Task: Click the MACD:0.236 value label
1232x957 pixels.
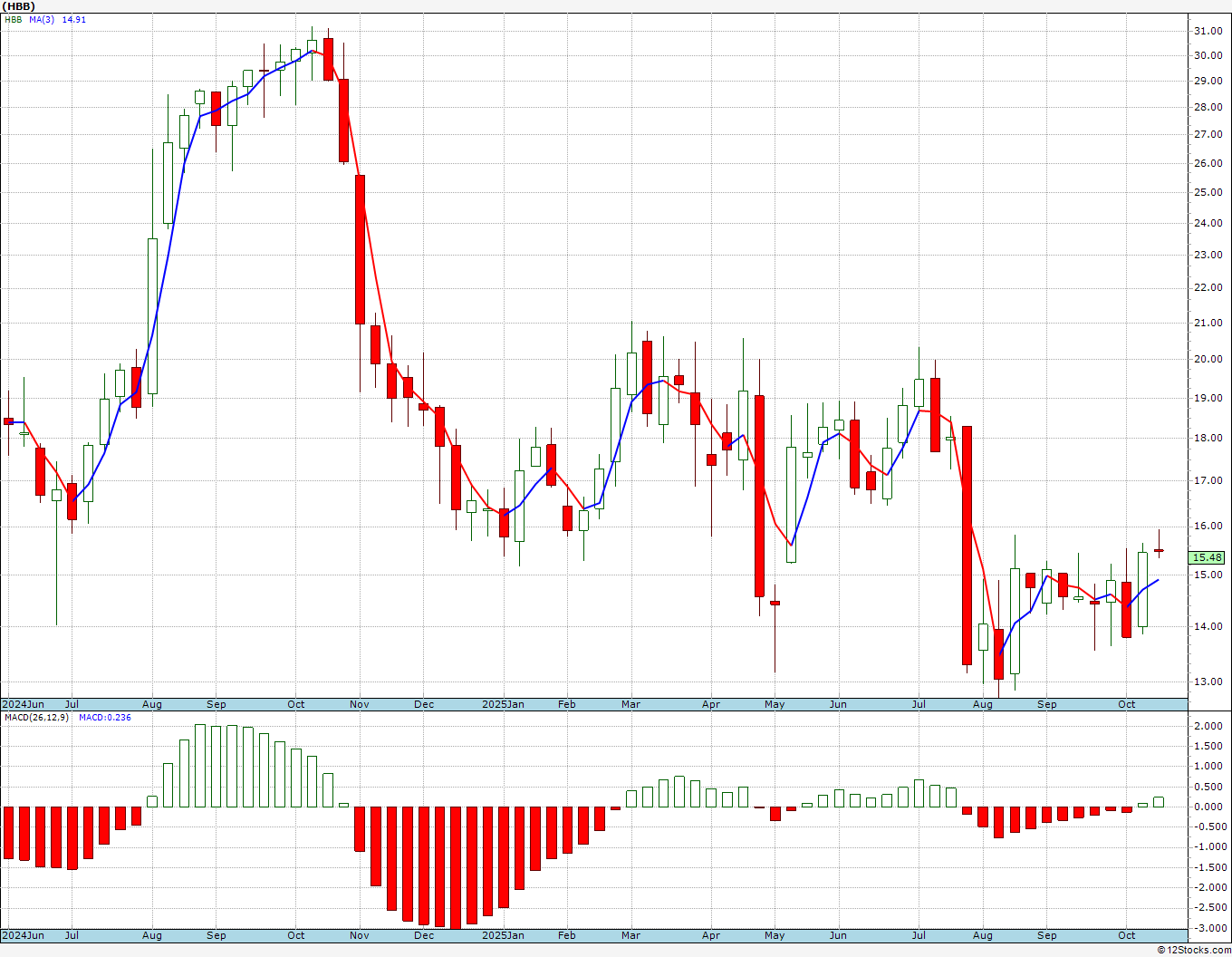Action: click(105, 718)
